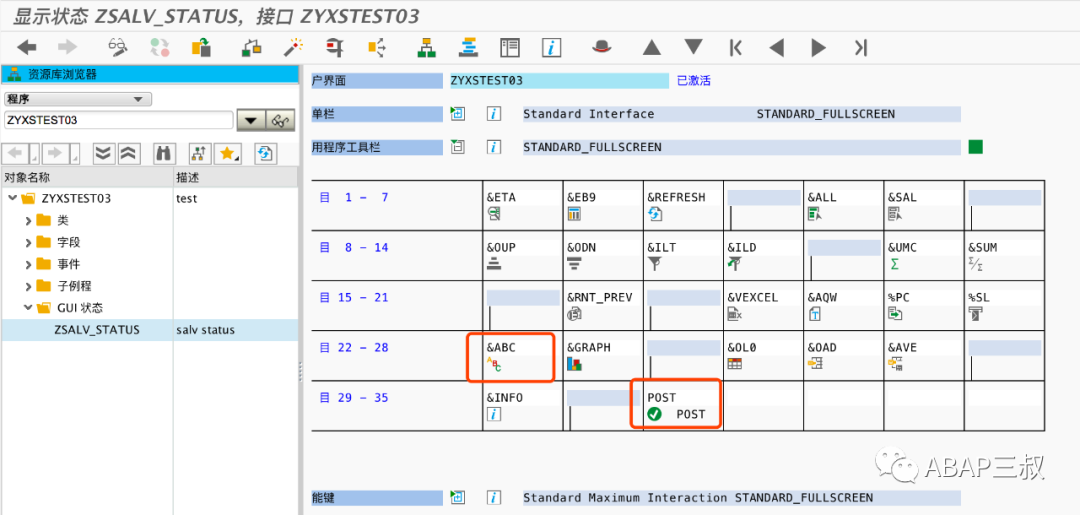Screen dimensions: 1080x515
Task: Expand the 子例程 folder node
Action: coord(28,286)
